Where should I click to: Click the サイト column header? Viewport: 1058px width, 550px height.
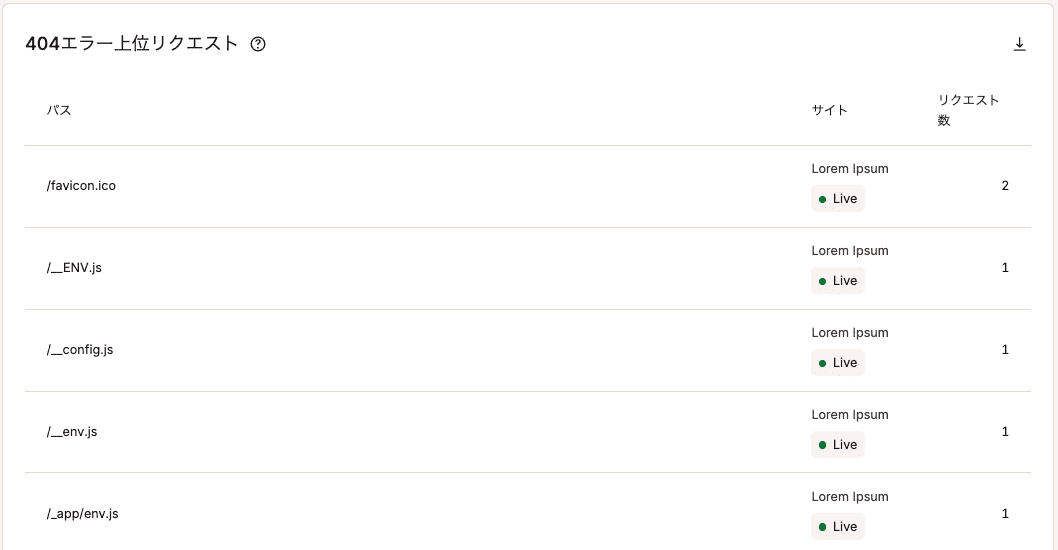click(829, 110)
